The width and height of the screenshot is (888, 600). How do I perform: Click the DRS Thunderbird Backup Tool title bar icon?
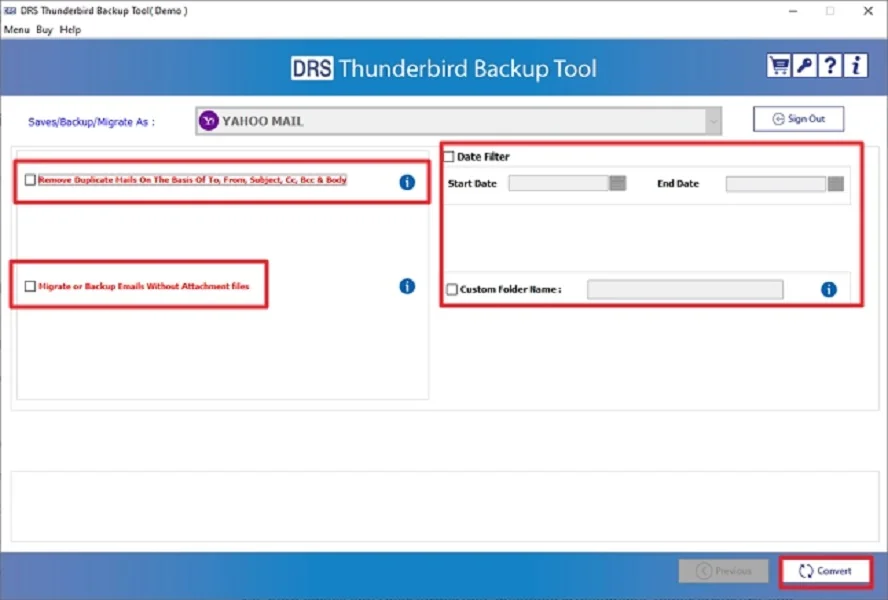tap(10, 10)
